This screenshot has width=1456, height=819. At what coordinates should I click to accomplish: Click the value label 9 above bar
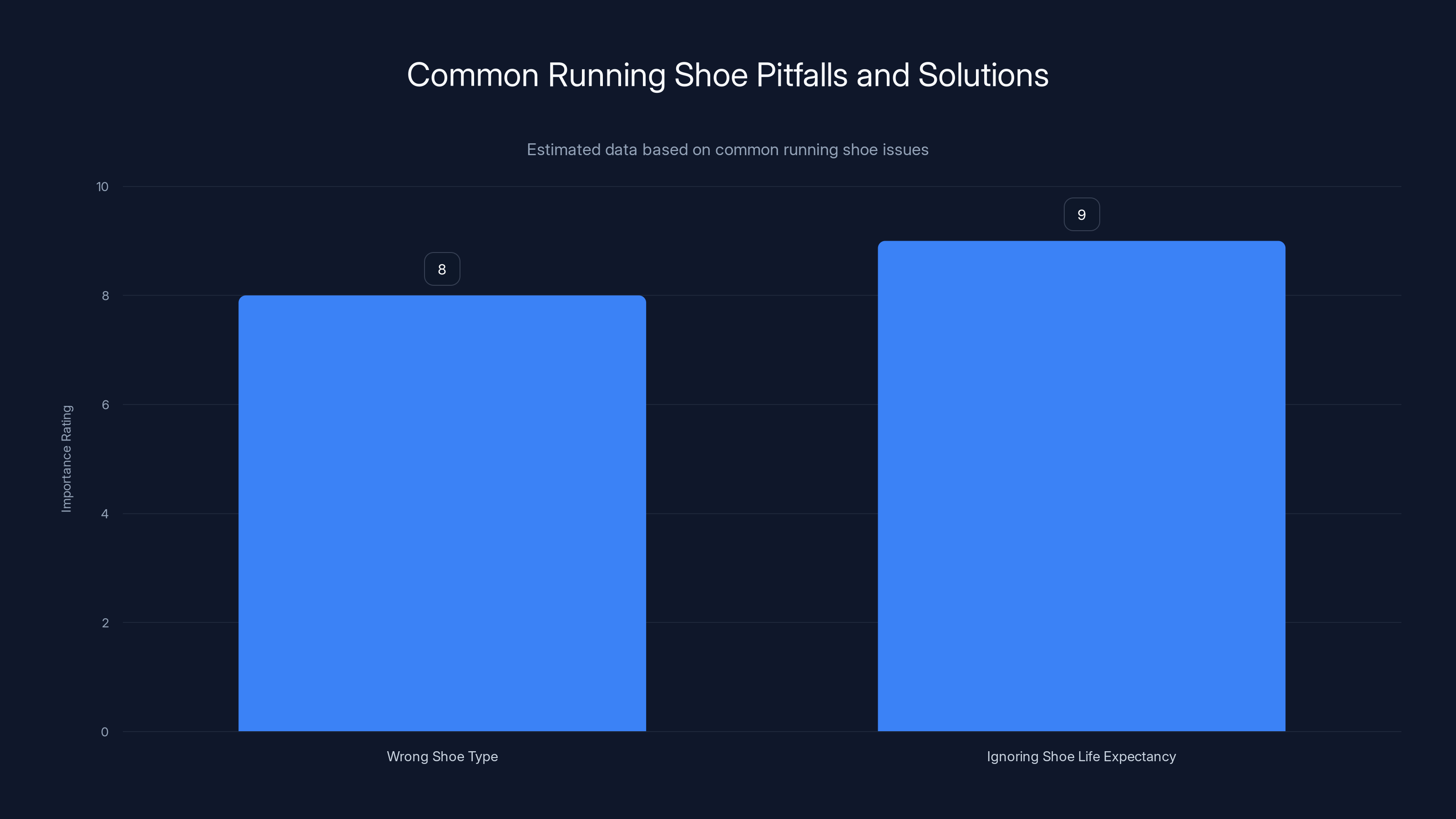click(x=1081, y=214)
